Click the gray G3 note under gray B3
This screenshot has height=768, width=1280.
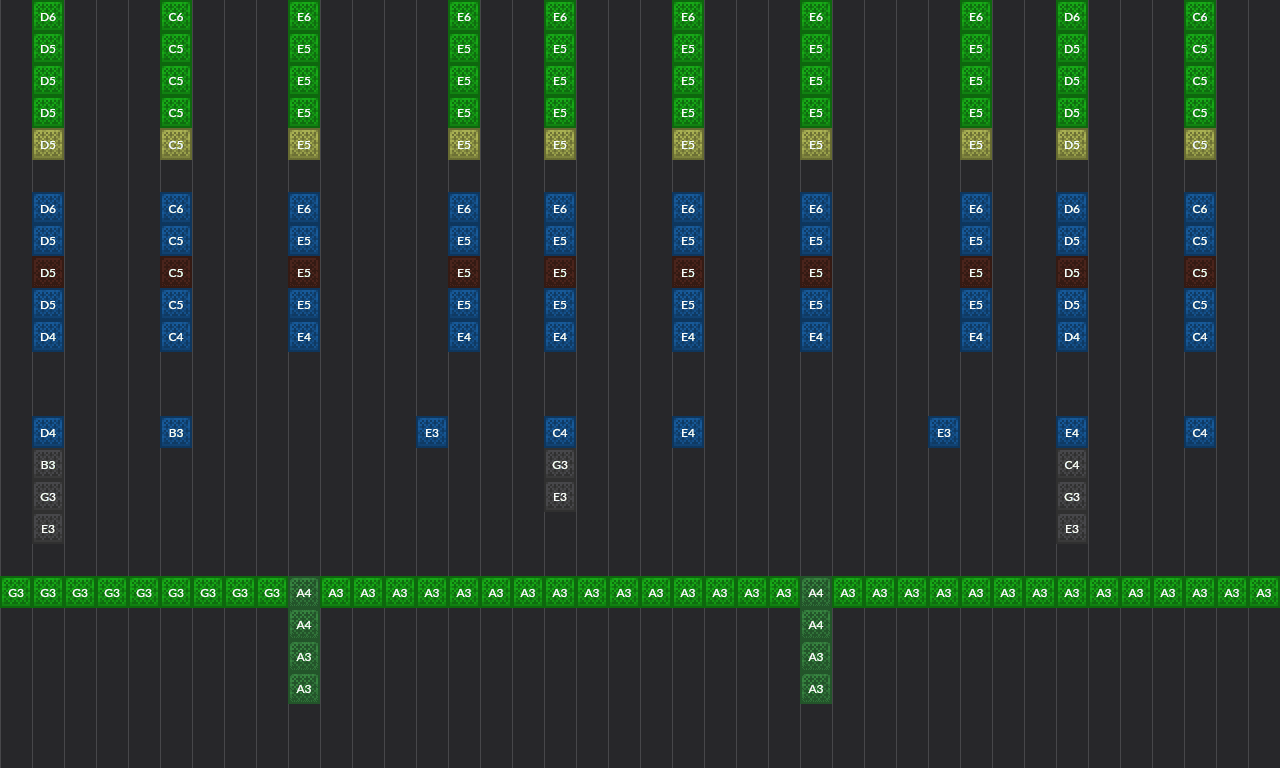[x=48, y=497]
